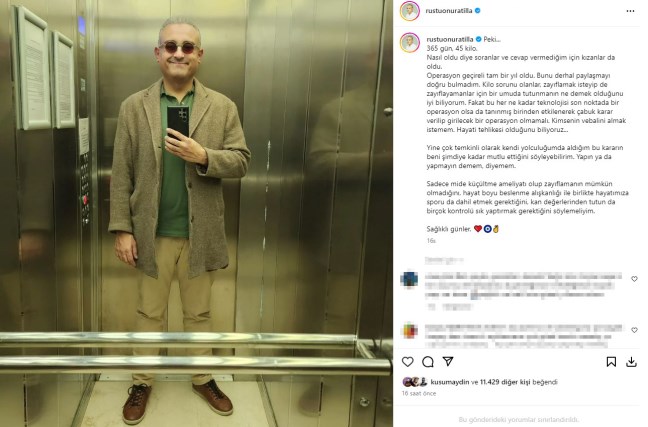Click the liker avatars beside kusumaydin

[x=415, y=382]
